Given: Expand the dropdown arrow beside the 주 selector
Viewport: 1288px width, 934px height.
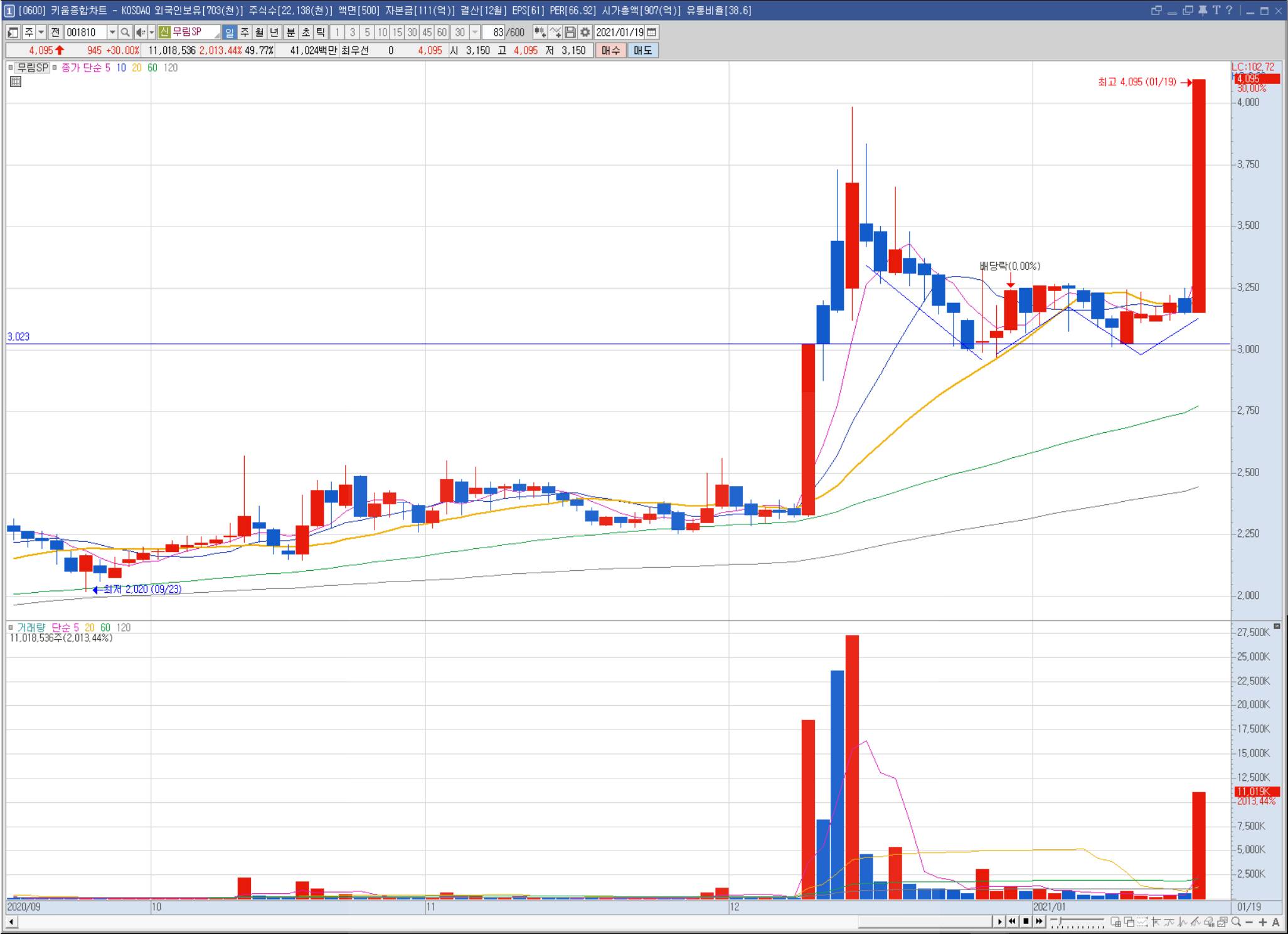Looking at the screenshot, I should pos(41,32).
